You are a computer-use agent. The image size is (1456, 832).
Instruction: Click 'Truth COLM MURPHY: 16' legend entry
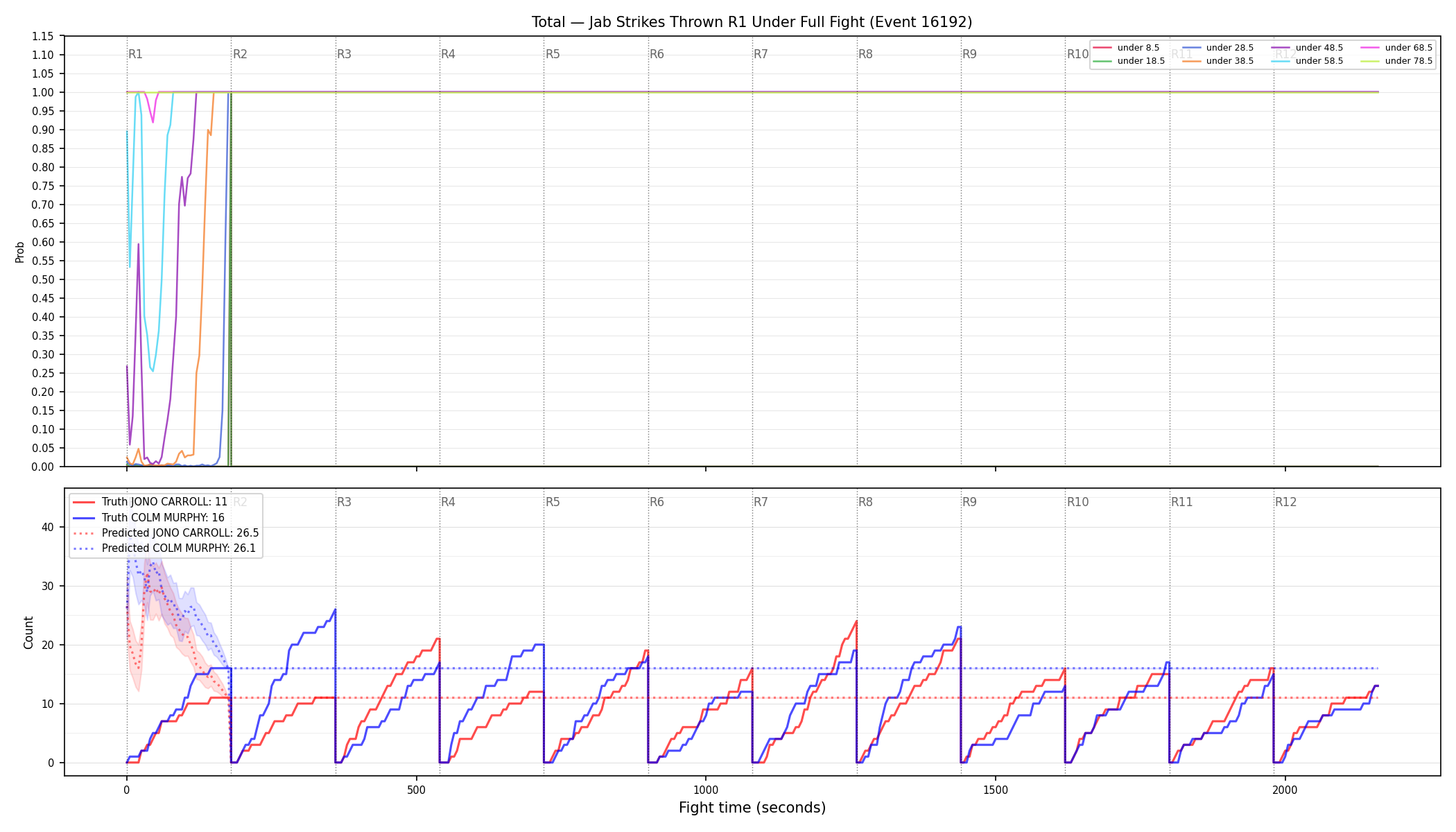pyautogui.click(x=163, y=517)
